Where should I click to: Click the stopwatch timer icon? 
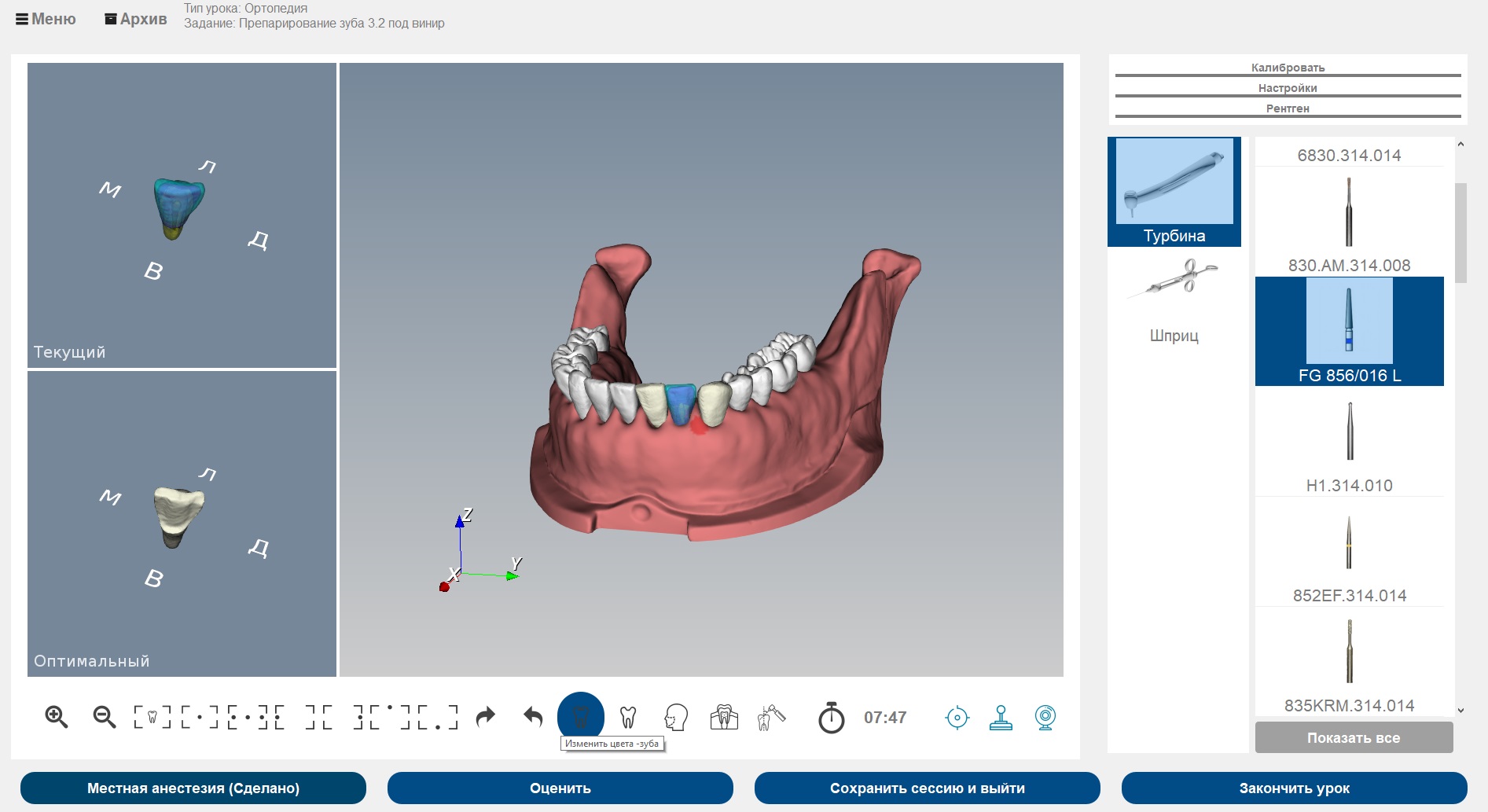click(831, 718)
